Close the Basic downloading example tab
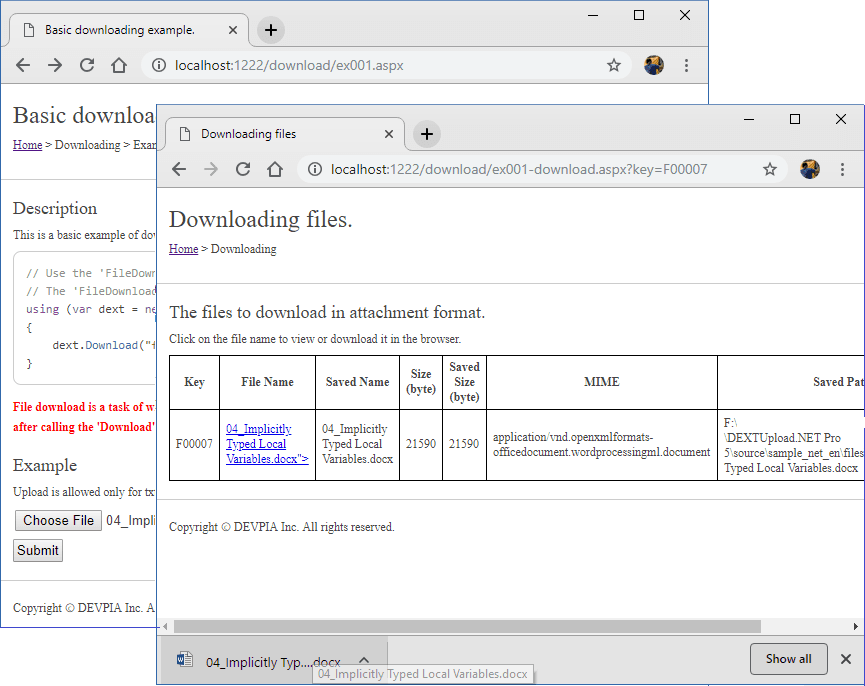Viewport: 865px width, 686px height. 233,30
